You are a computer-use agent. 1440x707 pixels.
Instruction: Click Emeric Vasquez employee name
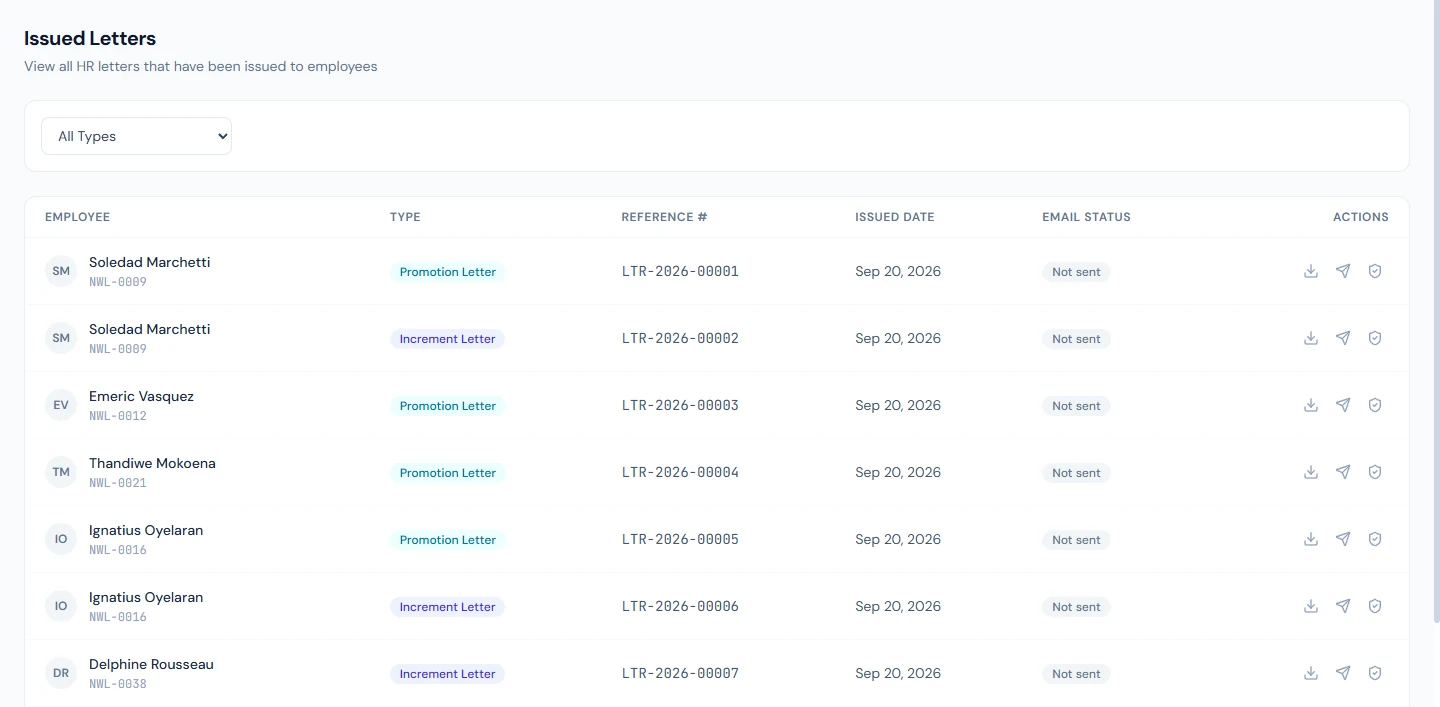pos(141,396)
